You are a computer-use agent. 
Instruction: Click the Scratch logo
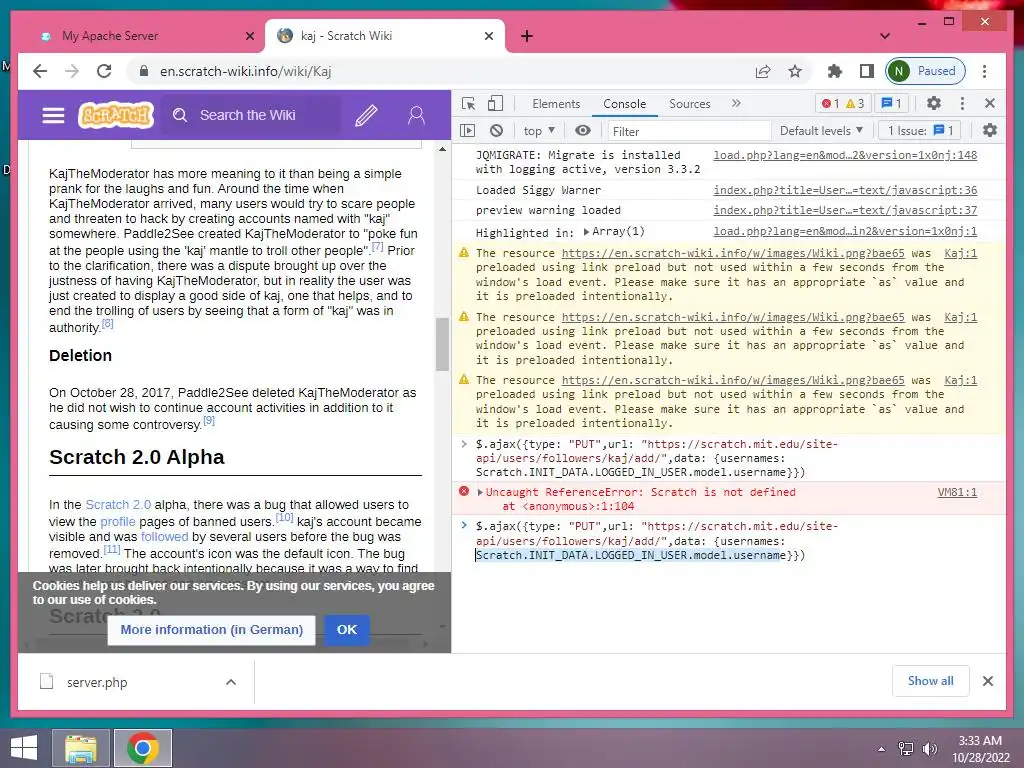116,116
